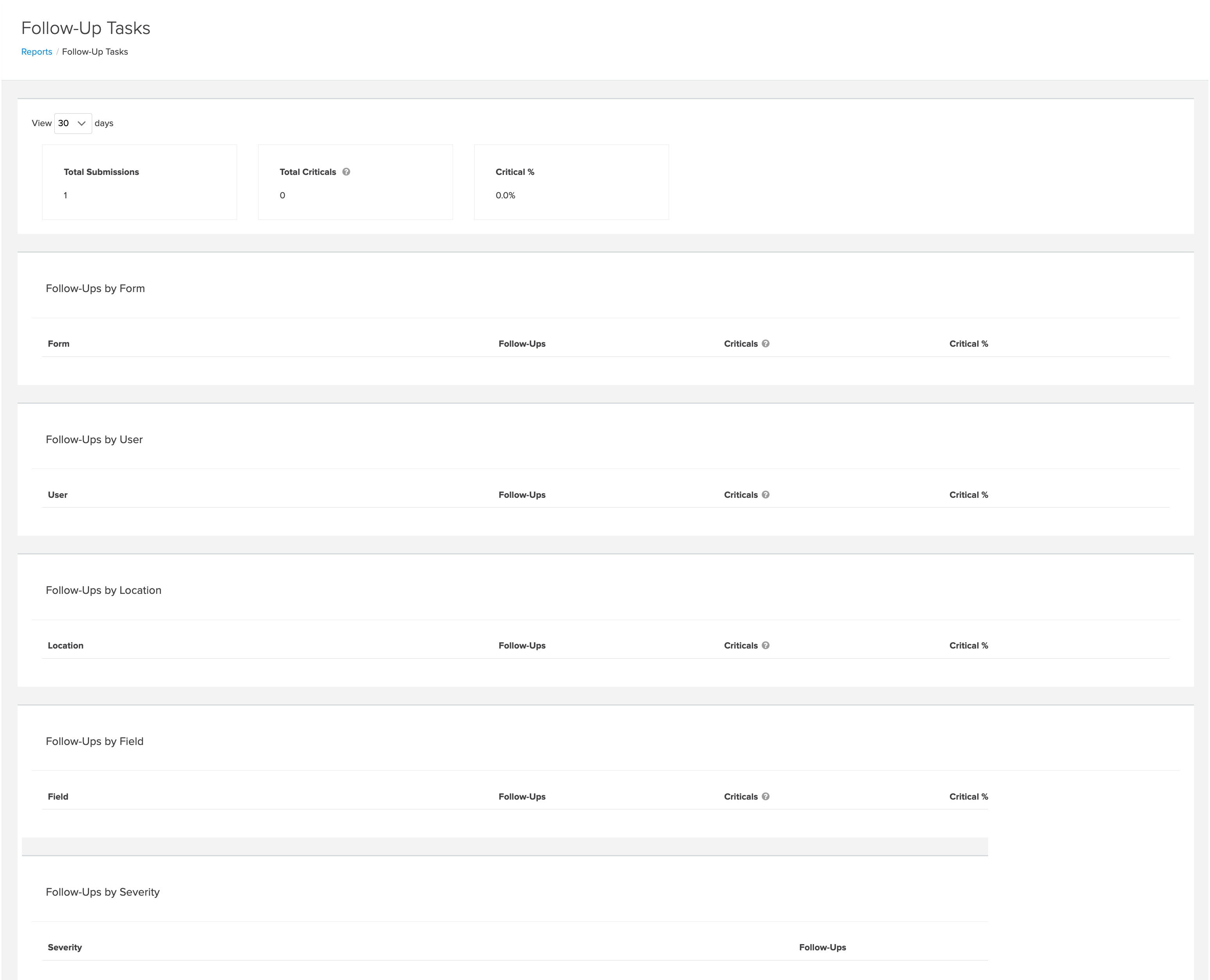
Task: Click Criticals help icon in Follow-Ups by Field
Action: pyautogui.click(x=766, y=796)
